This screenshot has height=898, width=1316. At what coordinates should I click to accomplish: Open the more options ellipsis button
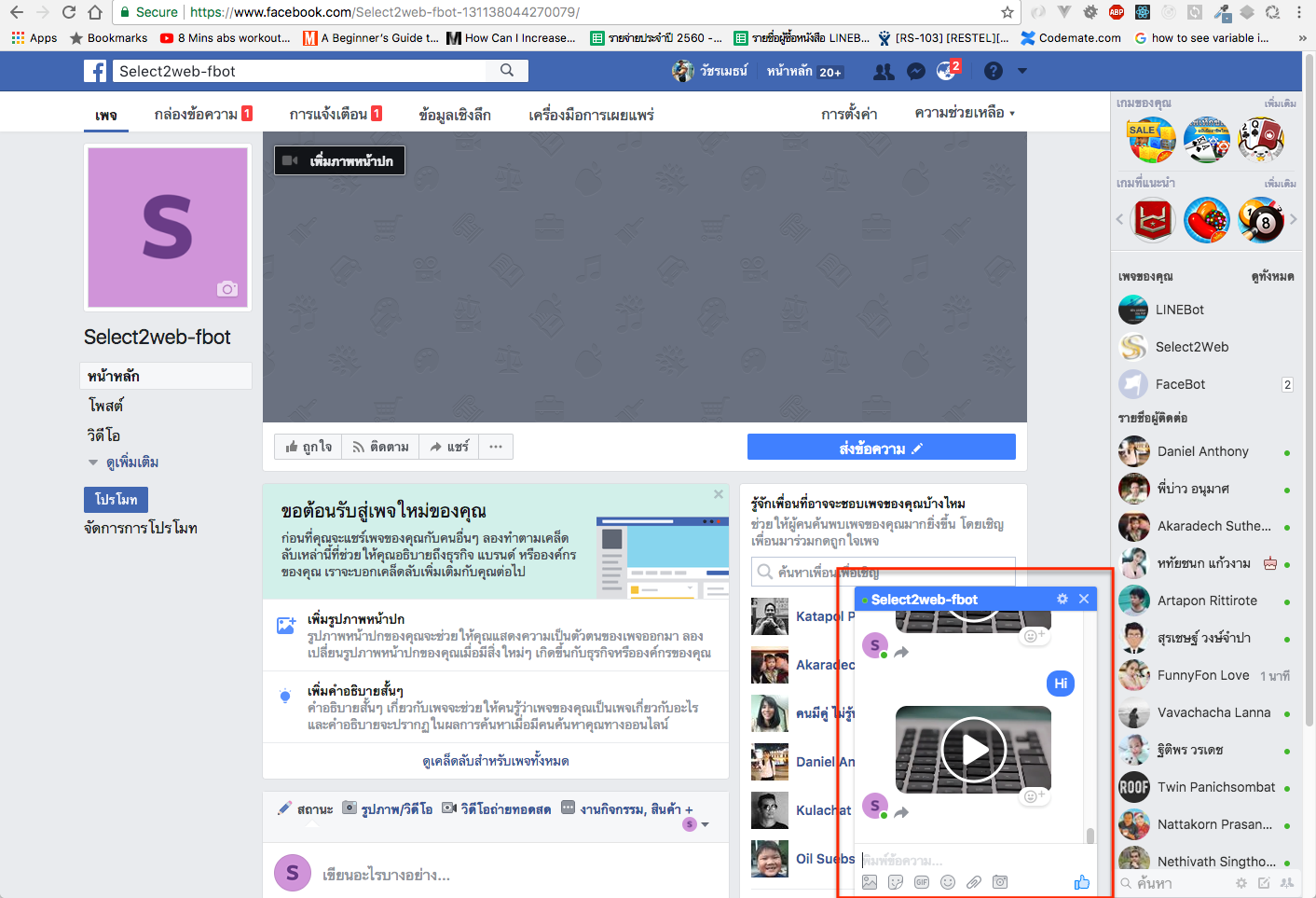[x=496, y=447]
